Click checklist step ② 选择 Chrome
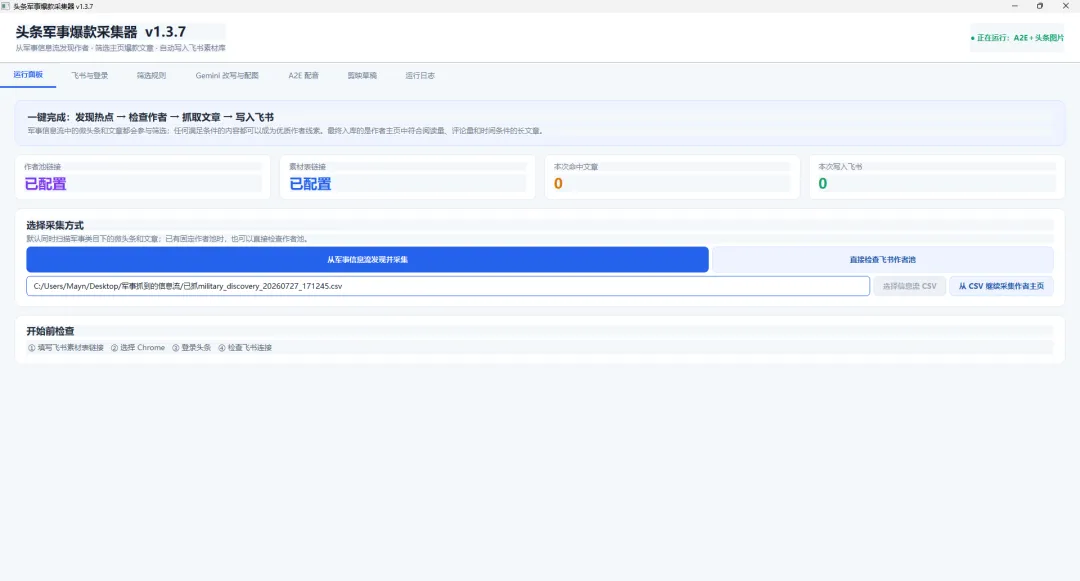 [138, 348]
